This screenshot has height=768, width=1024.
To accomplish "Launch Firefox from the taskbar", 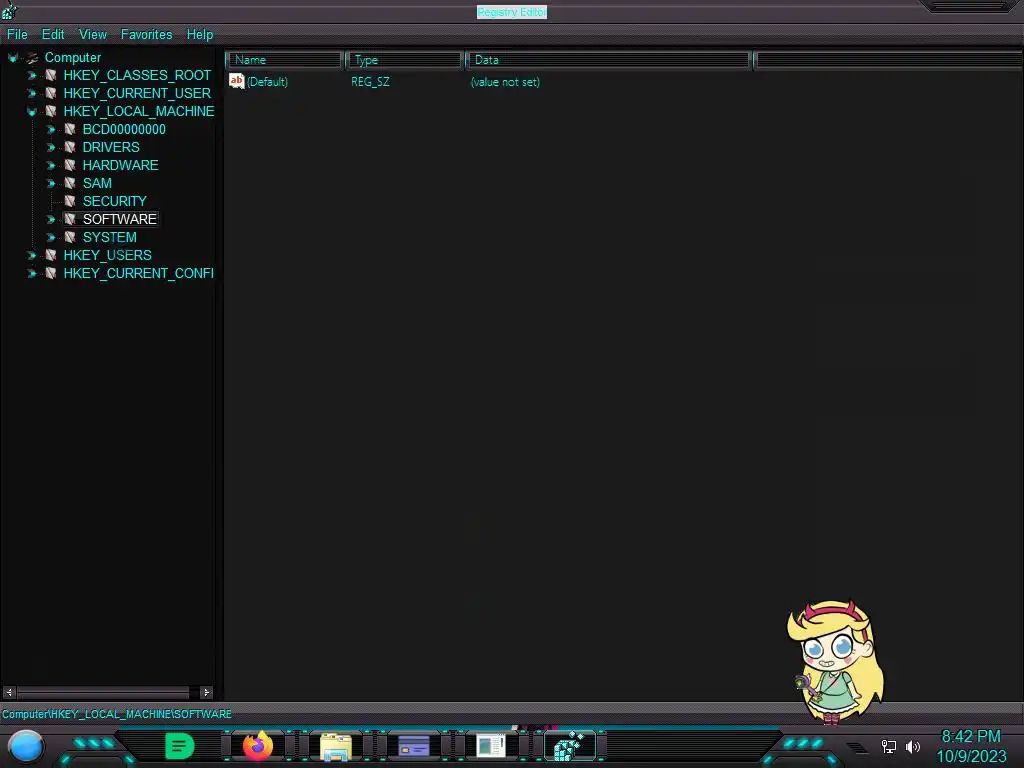I will tap(258, 746).
